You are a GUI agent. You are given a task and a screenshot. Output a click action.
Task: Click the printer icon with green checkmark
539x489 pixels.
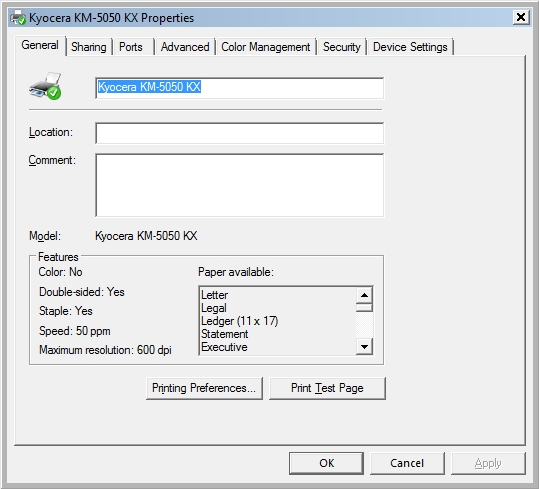click(x=45, y=86)
